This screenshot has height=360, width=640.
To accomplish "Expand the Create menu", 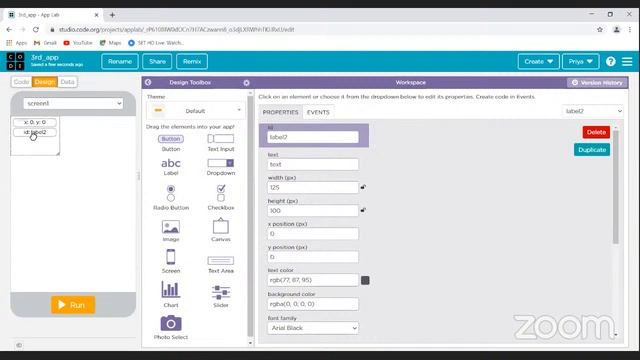I will 538,62.
